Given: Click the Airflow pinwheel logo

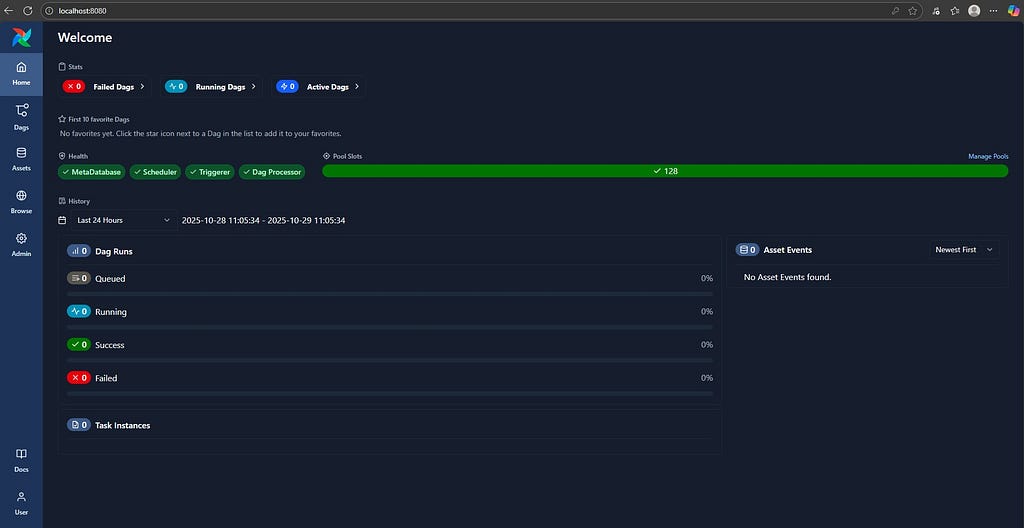Looking at the screenshot, I should pos(21,37).
